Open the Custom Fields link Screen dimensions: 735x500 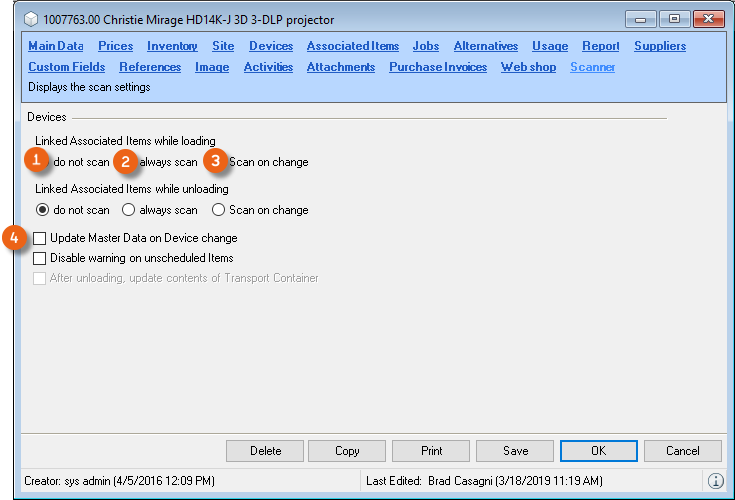[66, 67]
